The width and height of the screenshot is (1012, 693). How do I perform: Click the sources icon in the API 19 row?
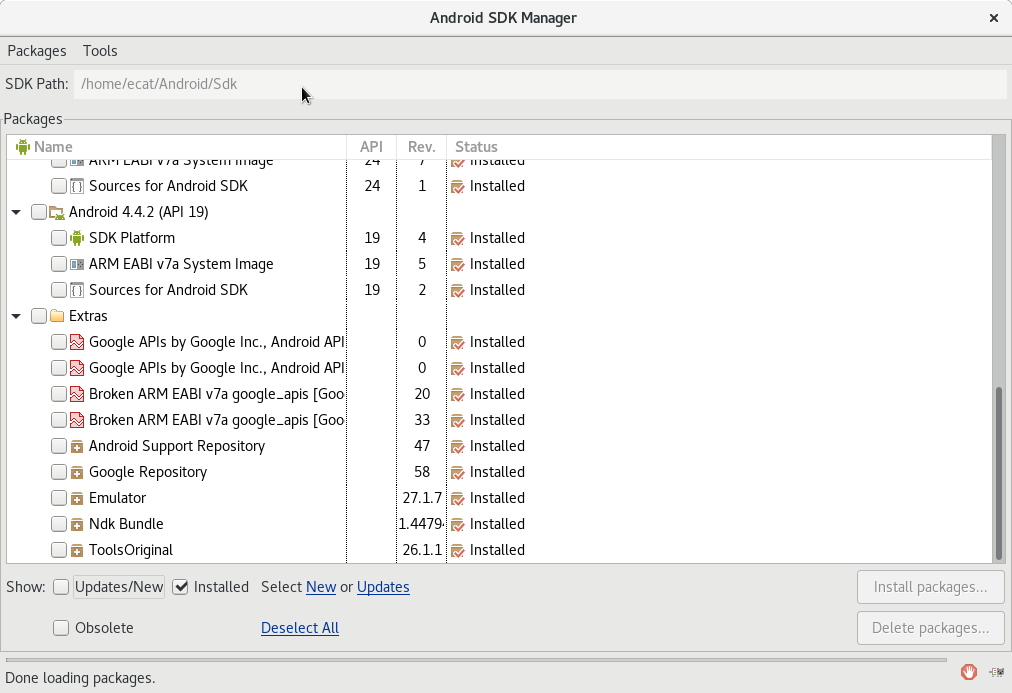coord(77,290)
